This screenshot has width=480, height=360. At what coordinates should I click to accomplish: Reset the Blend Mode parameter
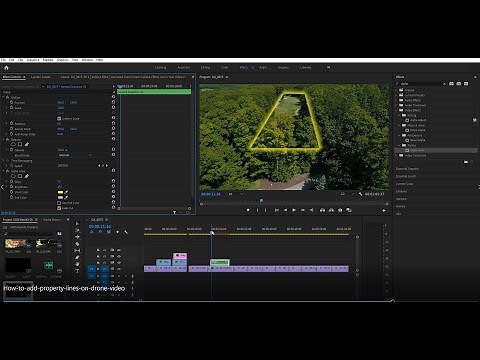pos(113,155)
